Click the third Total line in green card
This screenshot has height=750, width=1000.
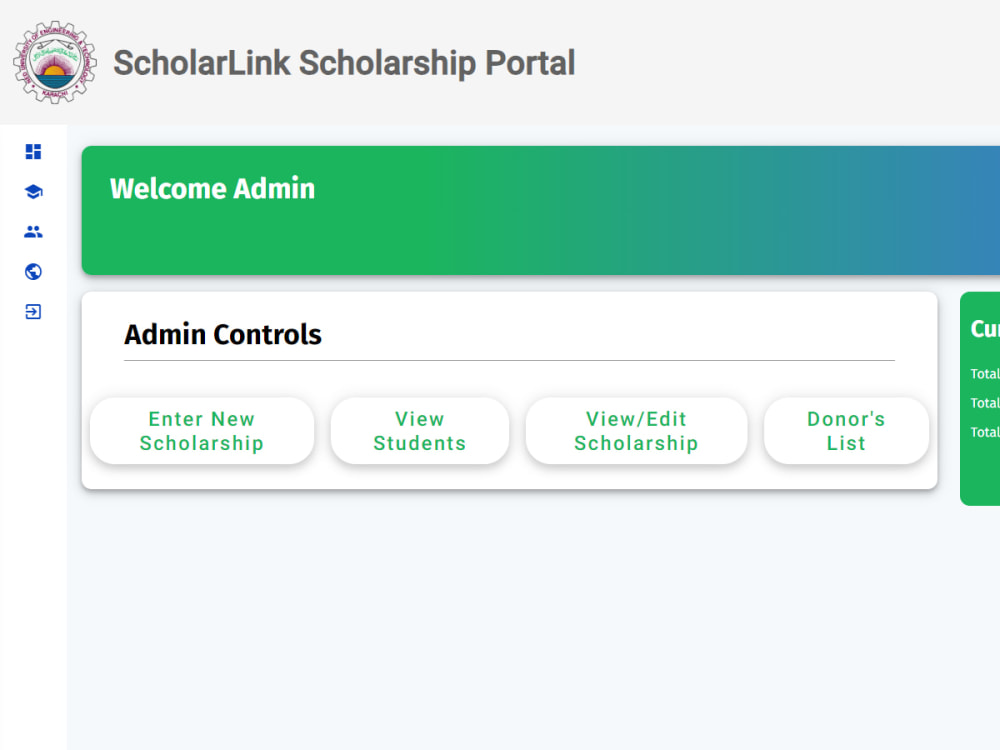(985, 432)
